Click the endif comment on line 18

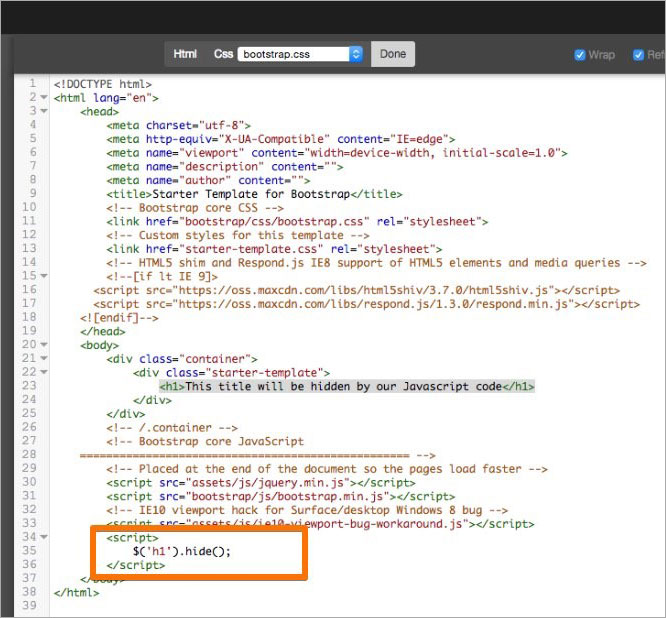(x=119, y=317)
